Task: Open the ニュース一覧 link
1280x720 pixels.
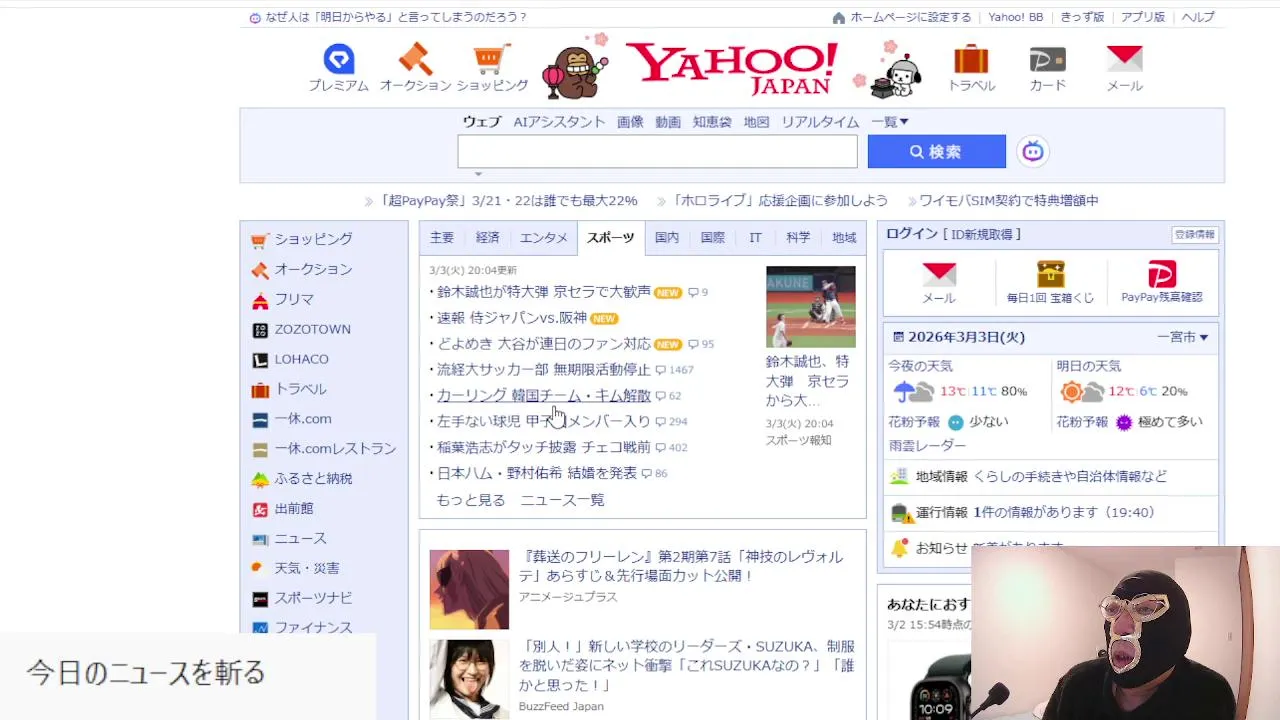Action: click(x=562, y=500)
